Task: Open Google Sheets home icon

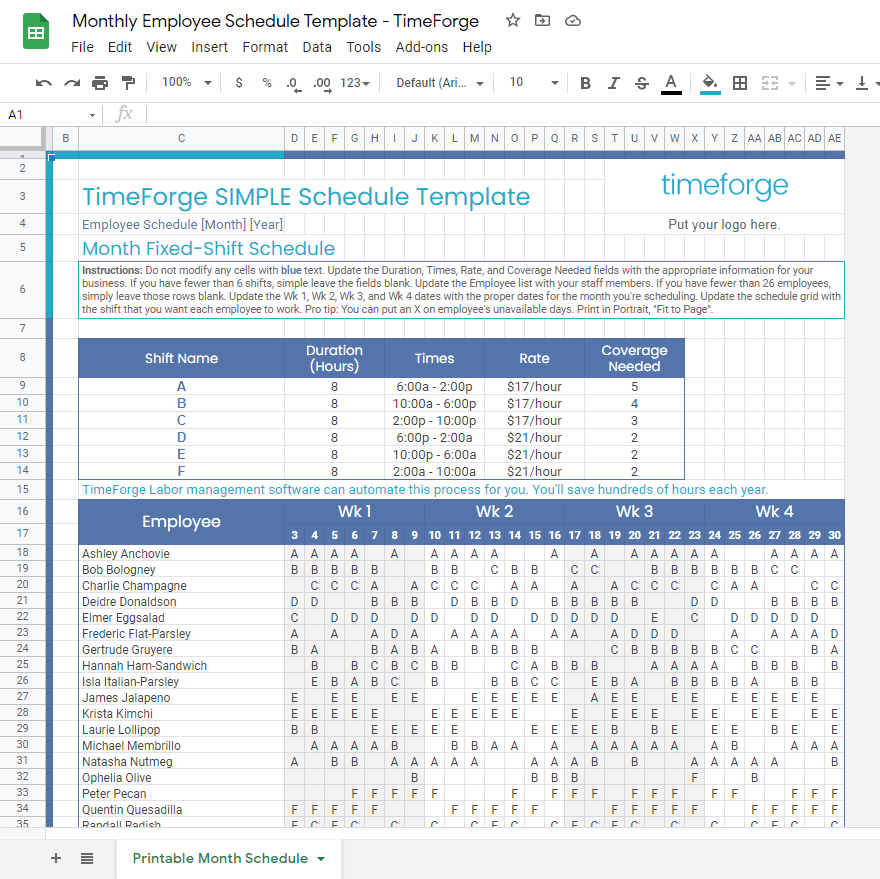Action: pos(36,32)
